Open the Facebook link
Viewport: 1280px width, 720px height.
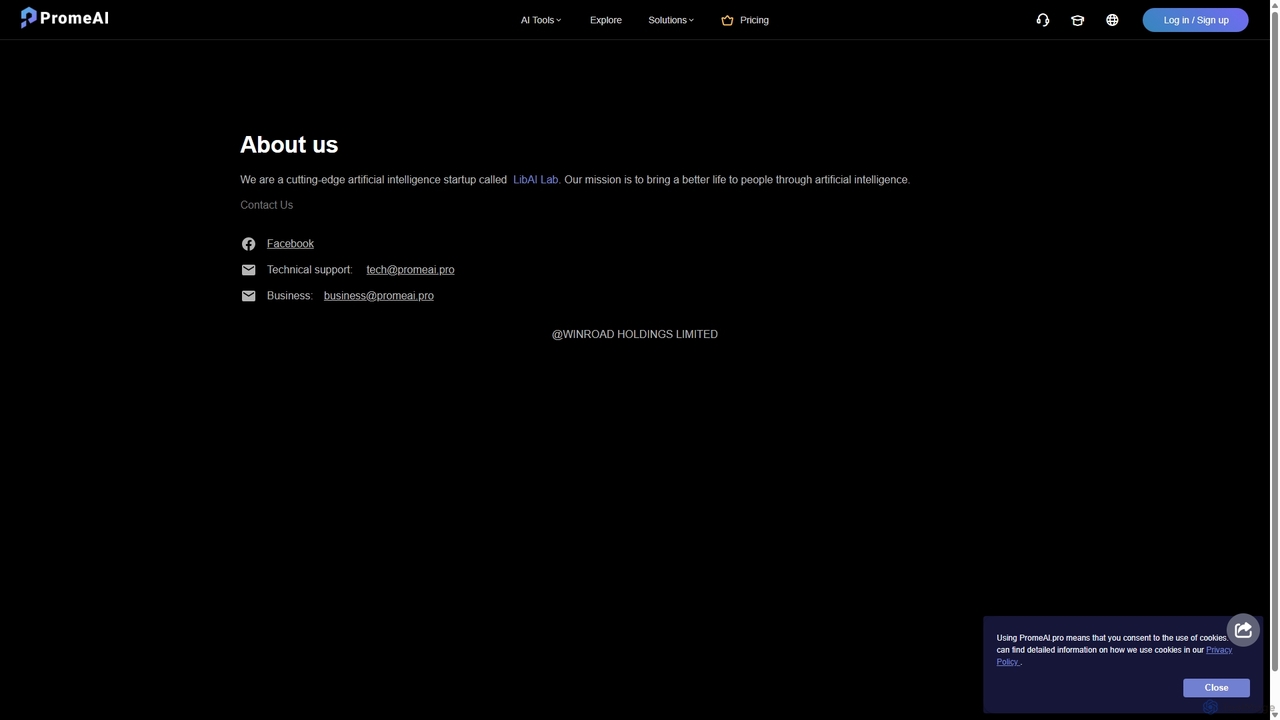(290, 244)
